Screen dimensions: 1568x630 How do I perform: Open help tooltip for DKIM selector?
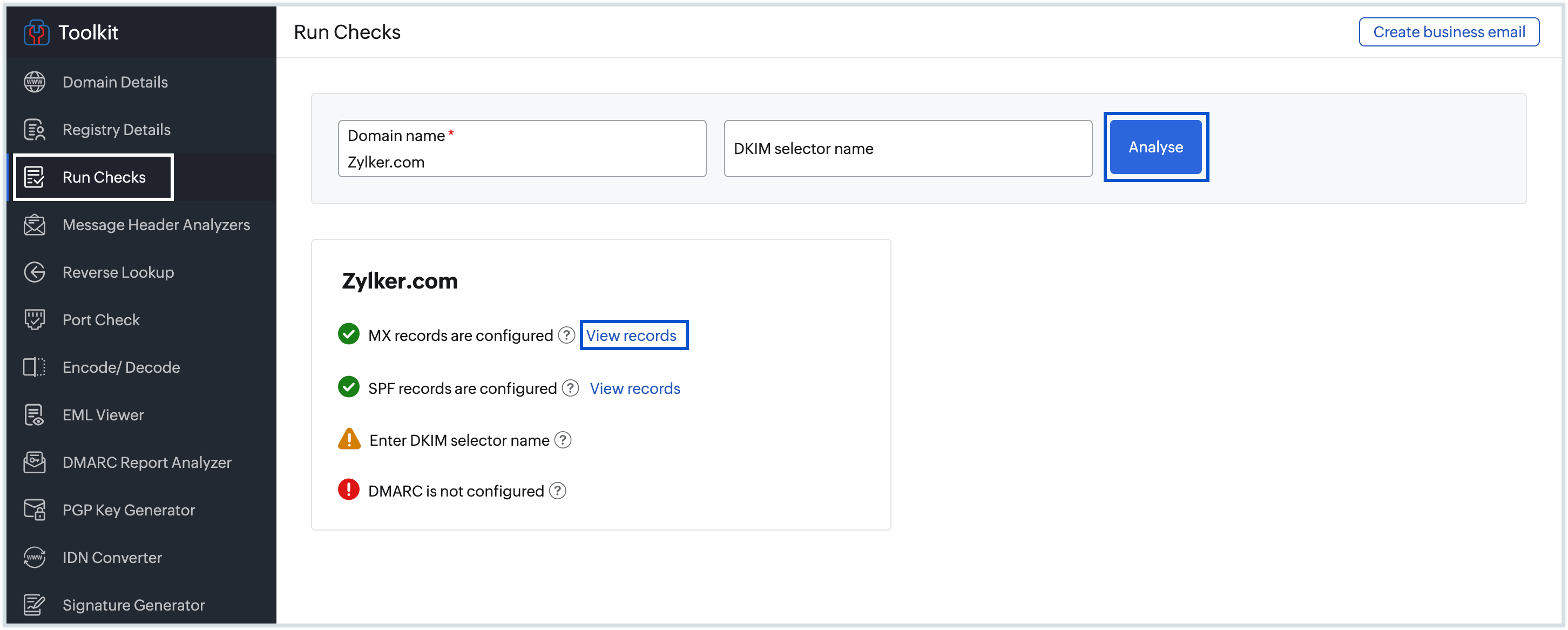point(563,440)
